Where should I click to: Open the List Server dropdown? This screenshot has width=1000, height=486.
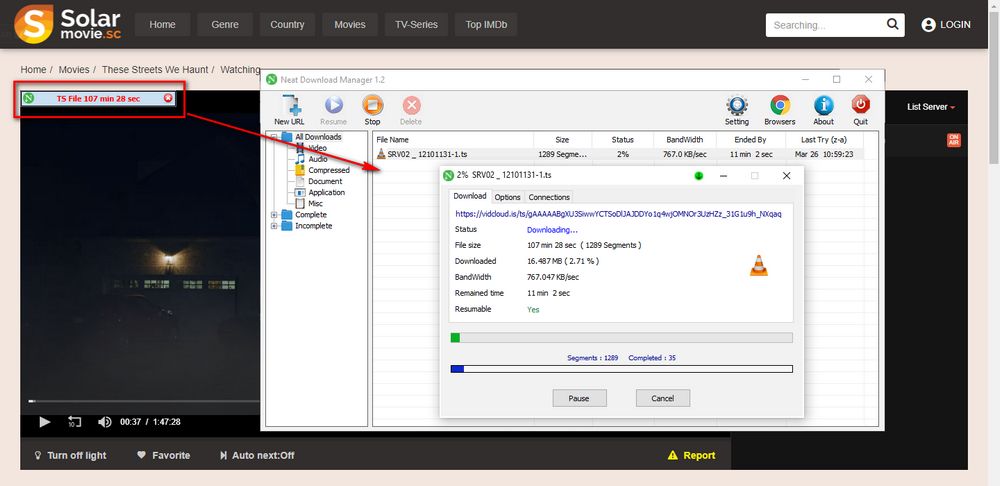pyautogui.click(x=931, y=107)
